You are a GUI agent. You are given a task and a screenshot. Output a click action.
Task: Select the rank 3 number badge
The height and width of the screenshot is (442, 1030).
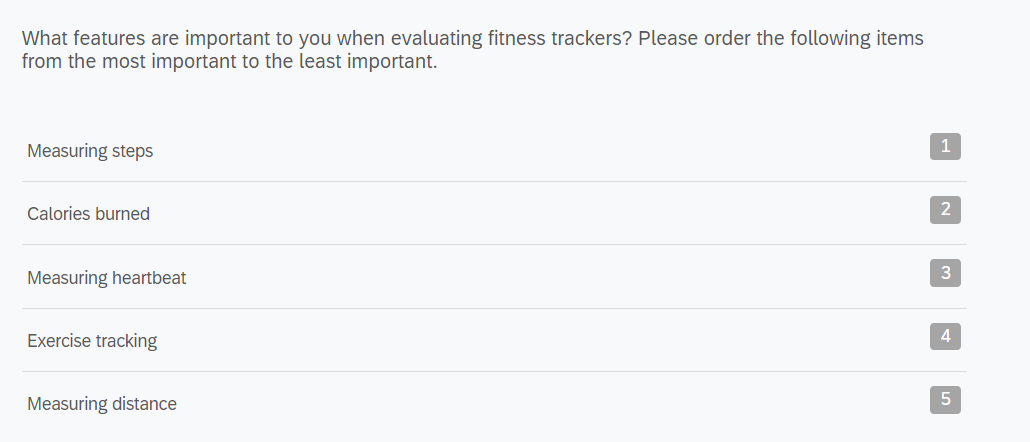point(945,273)
